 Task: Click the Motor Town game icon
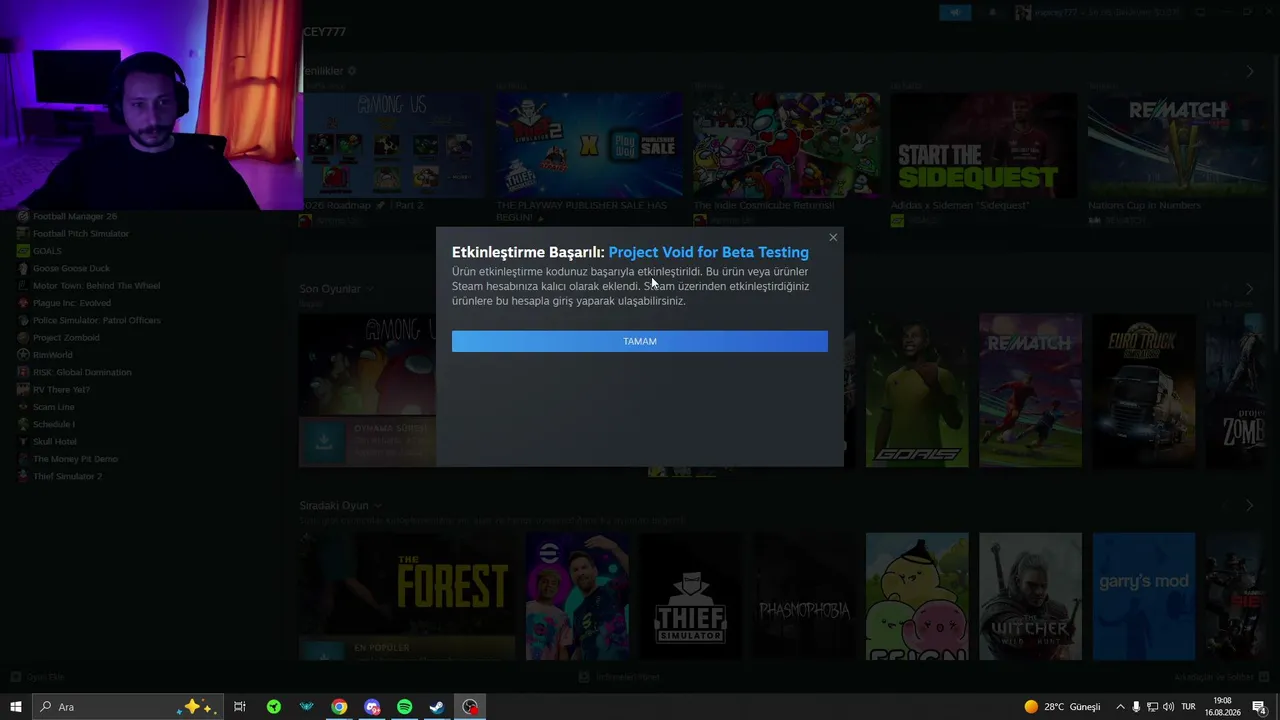pyautogui.click(x=23, y=285)
